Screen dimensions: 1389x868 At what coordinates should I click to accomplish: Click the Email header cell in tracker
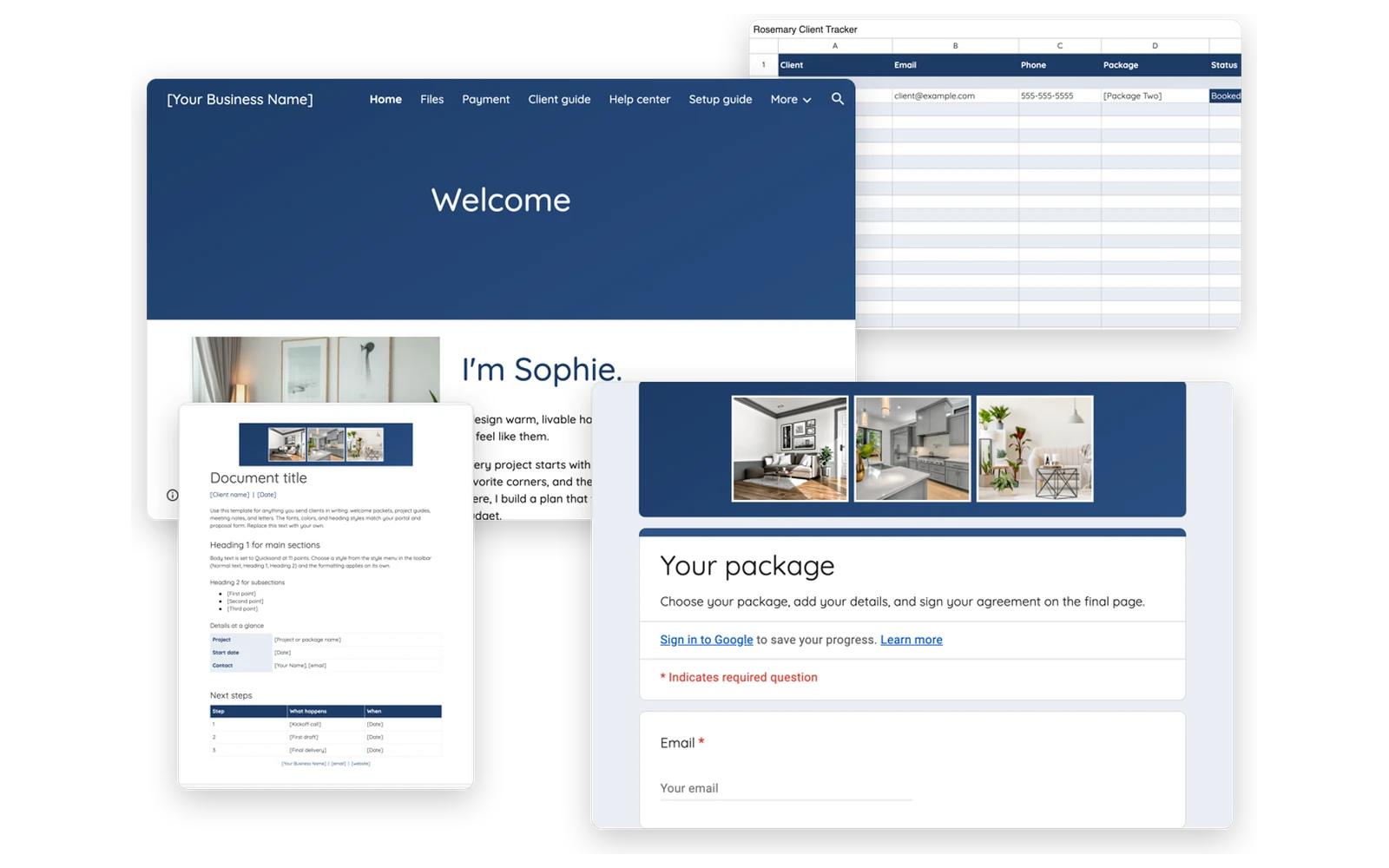[955, 65]
